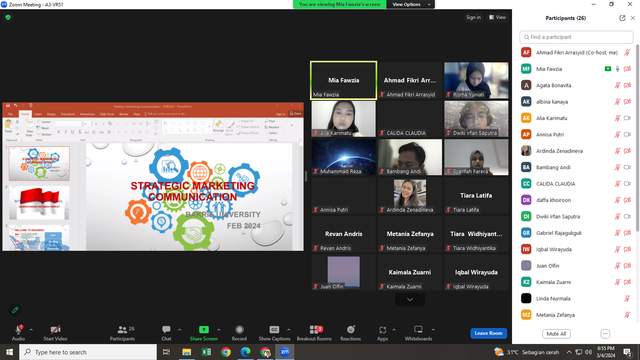This screenshot has height=360, width=640.
Task: Click the green security shield icon
Action: [8, 18]
